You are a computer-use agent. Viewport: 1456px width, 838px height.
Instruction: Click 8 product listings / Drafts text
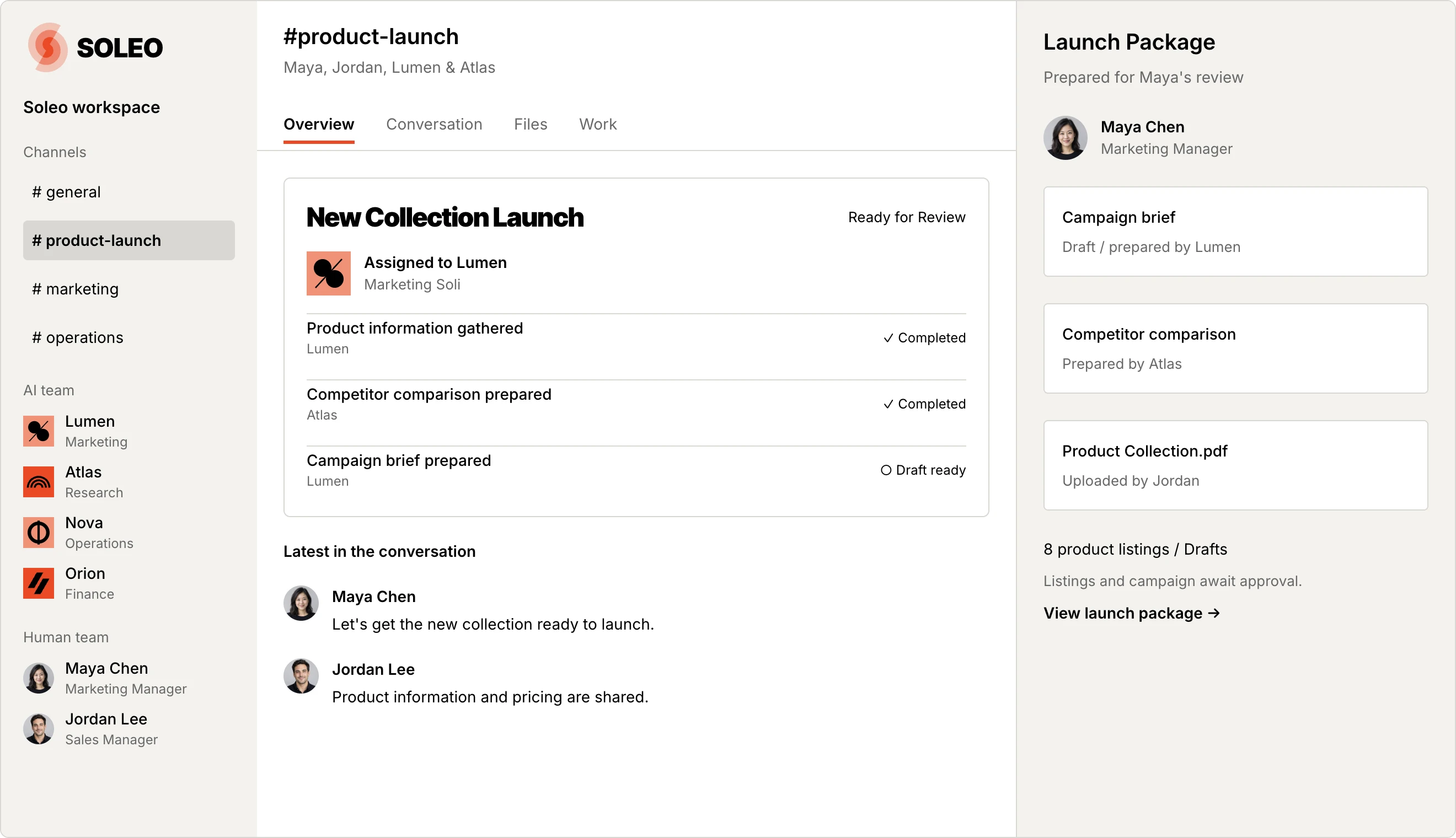tap(1136, 549)
